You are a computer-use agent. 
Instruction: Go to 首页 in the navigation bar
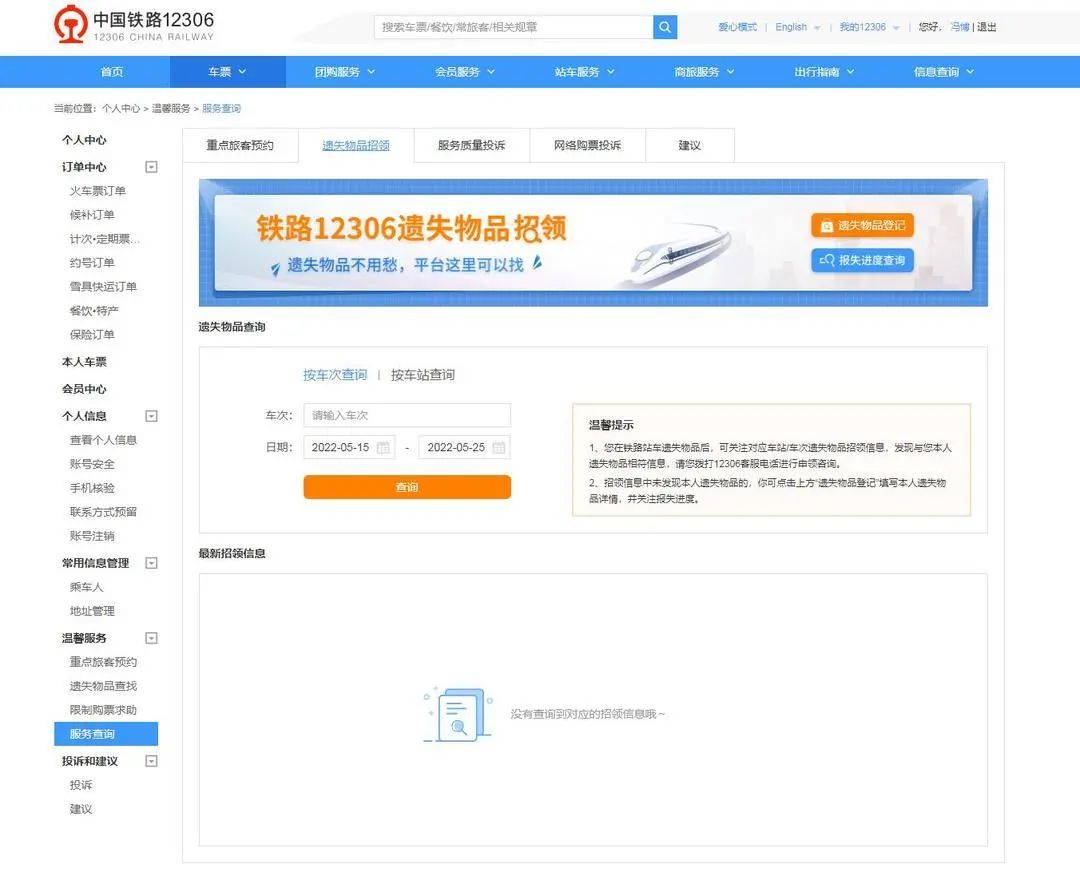pyautogui.click(x=112, y=72)
